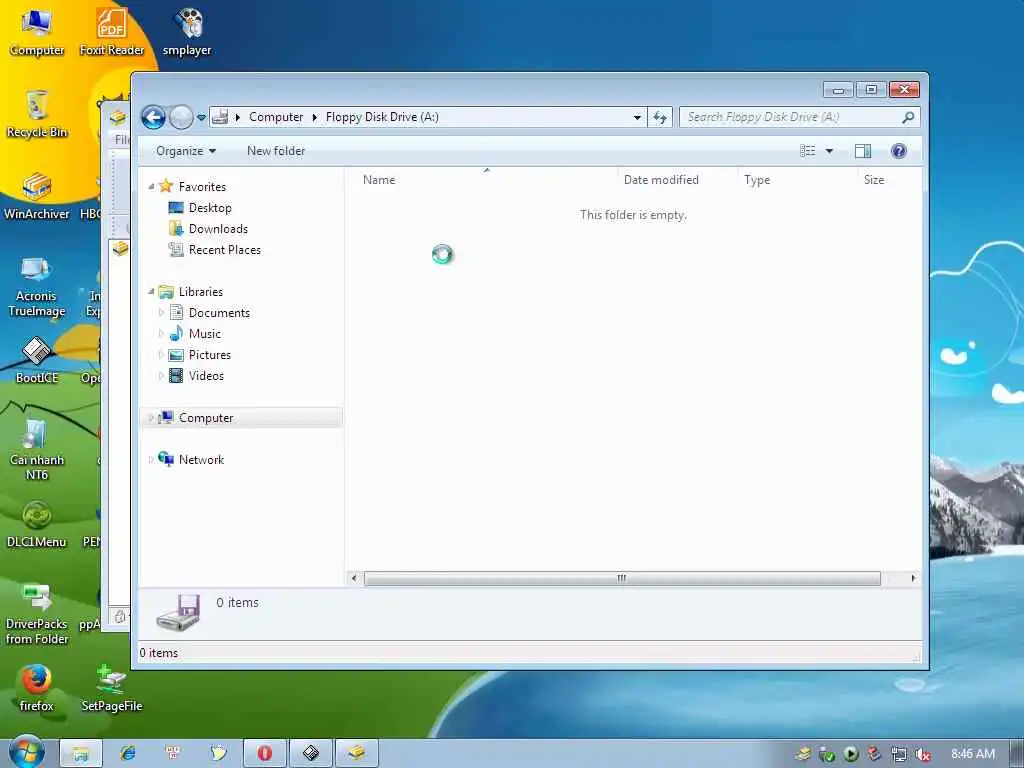Open the Organize menu
The image size is (1024, 768).
(x=185, y=151)
